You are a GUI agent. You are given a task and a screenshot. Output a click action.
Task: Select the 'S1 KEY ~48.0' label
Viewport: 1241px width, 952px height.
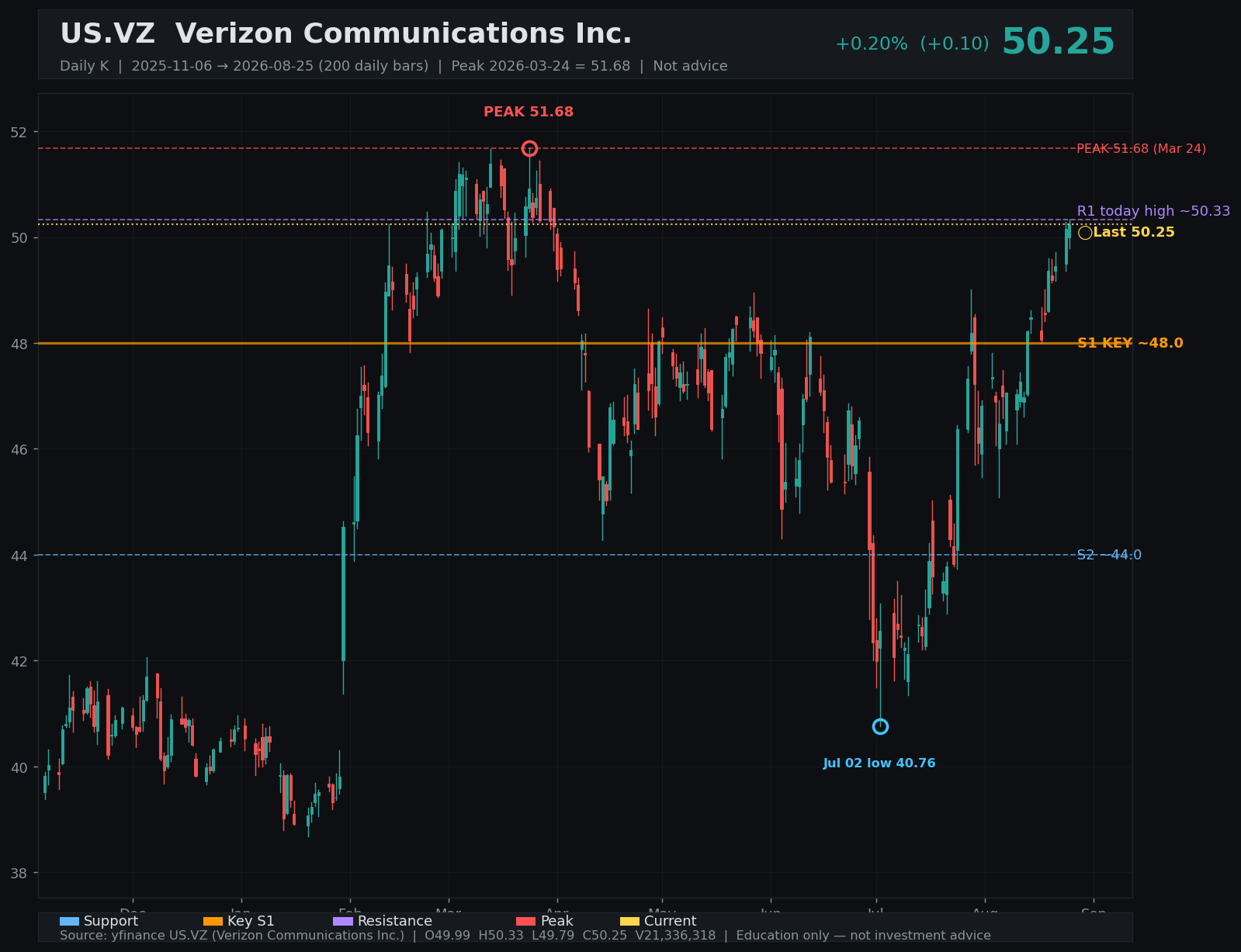tap(1130, 343)
